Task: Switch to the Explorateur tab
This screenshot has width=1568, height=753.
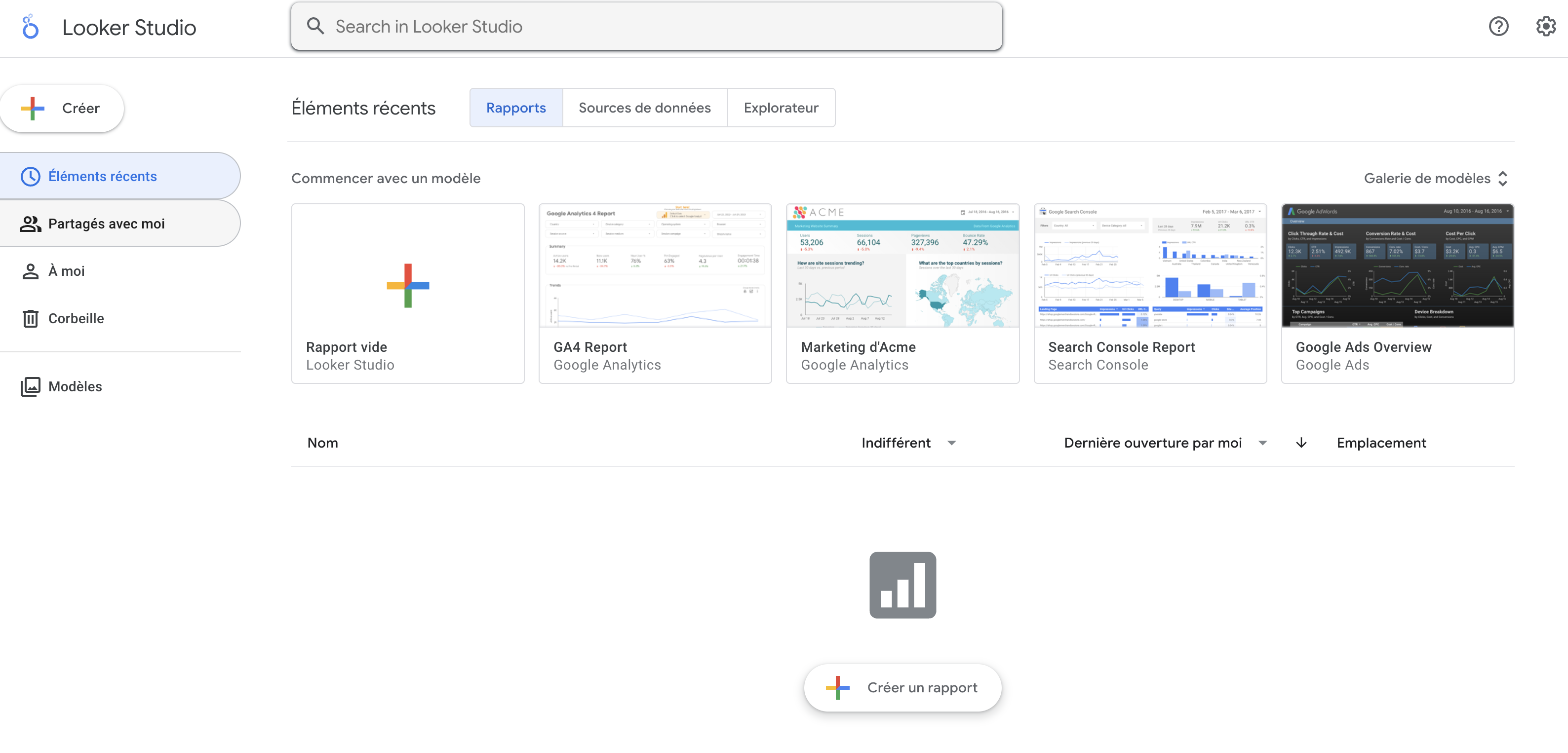Action: tap(781, 108)
